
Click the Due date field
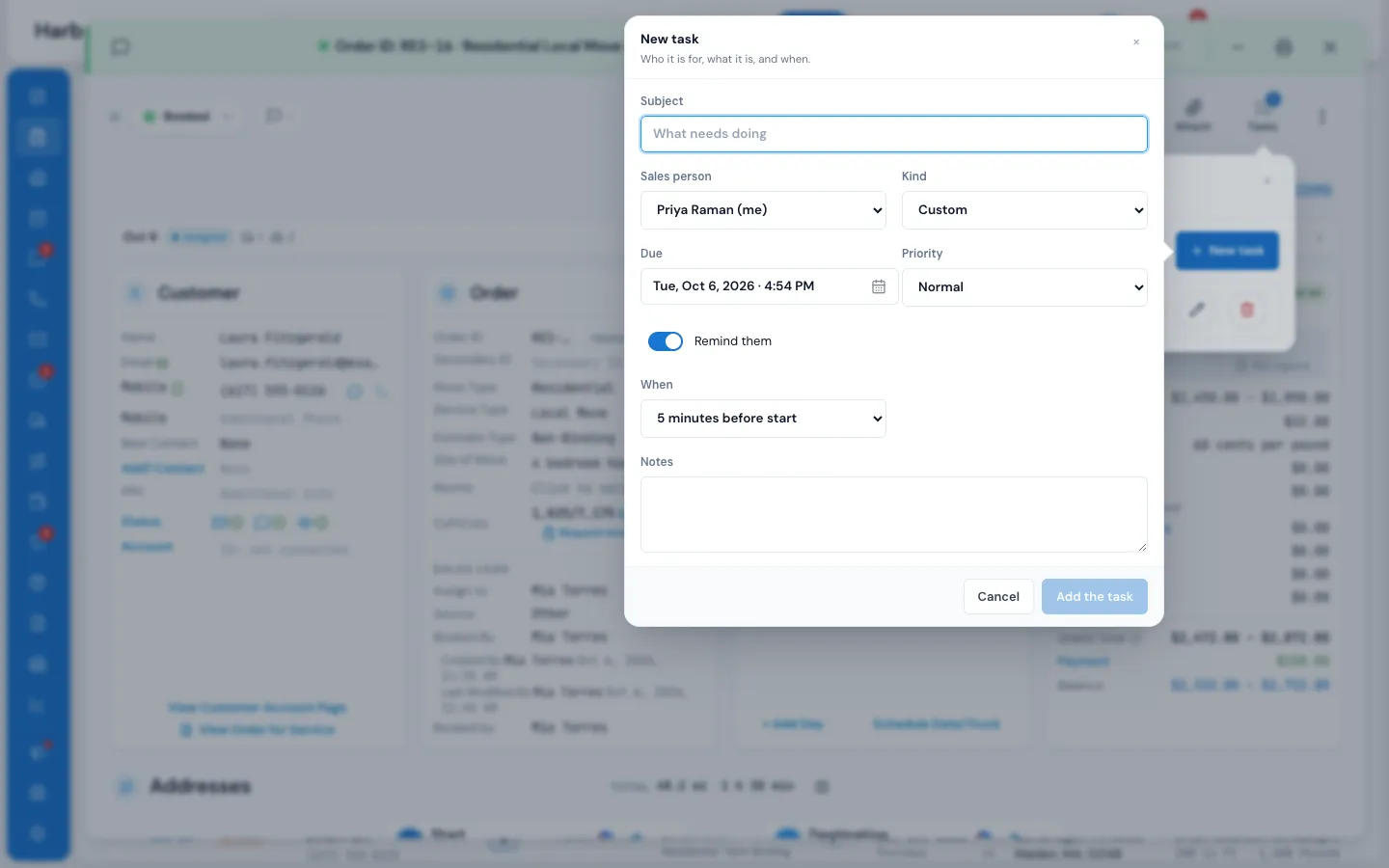coord(769,286)
